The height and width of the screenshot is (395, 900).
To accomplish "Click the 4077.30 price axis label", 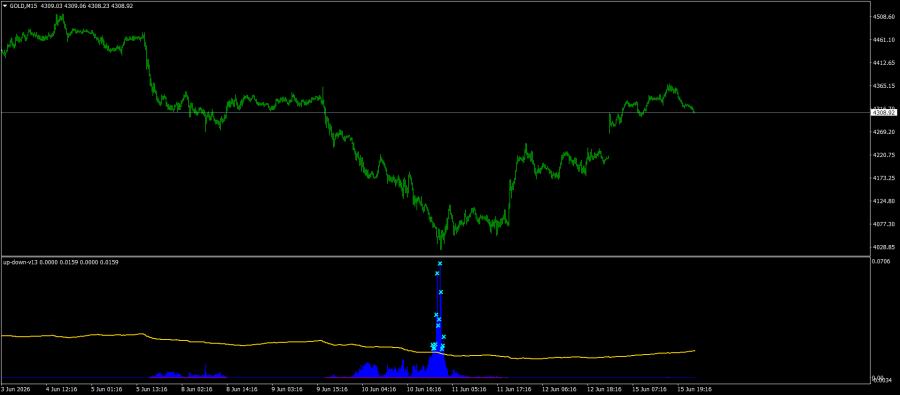I will pos(883,224).
